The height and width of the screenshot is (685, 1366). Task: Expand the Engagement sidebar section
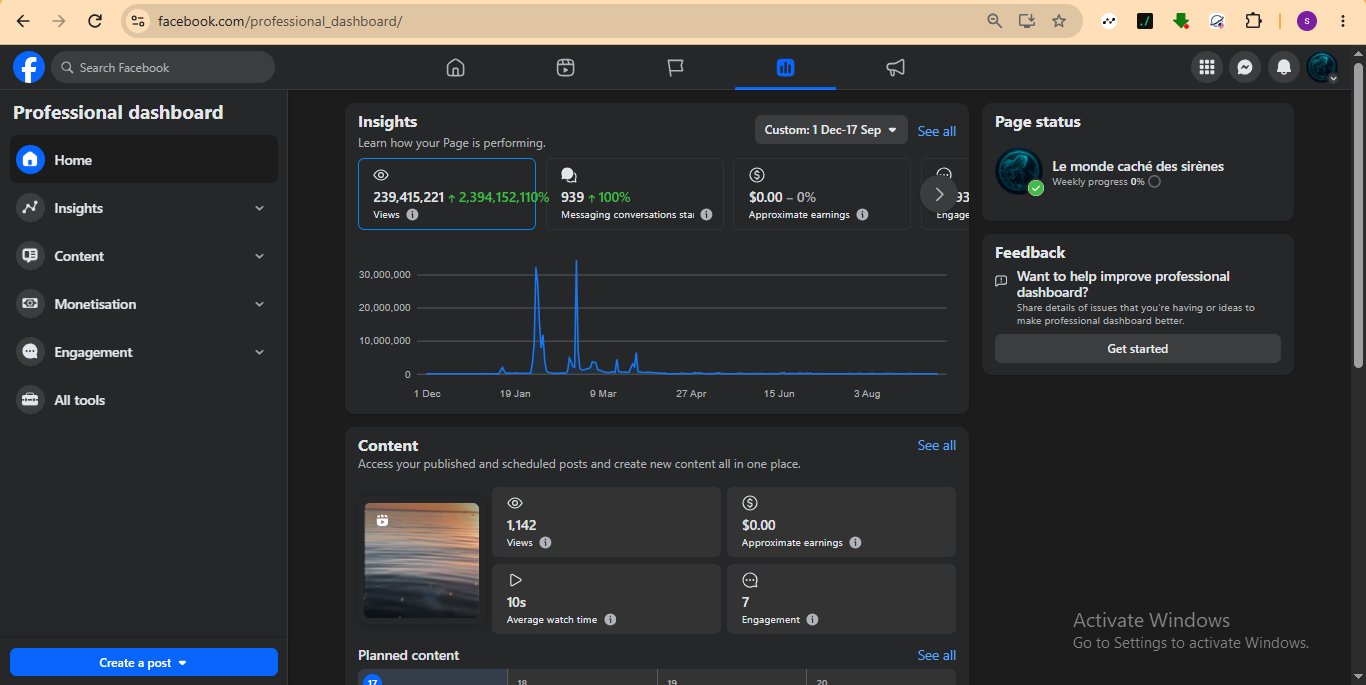tap(144, 352)
